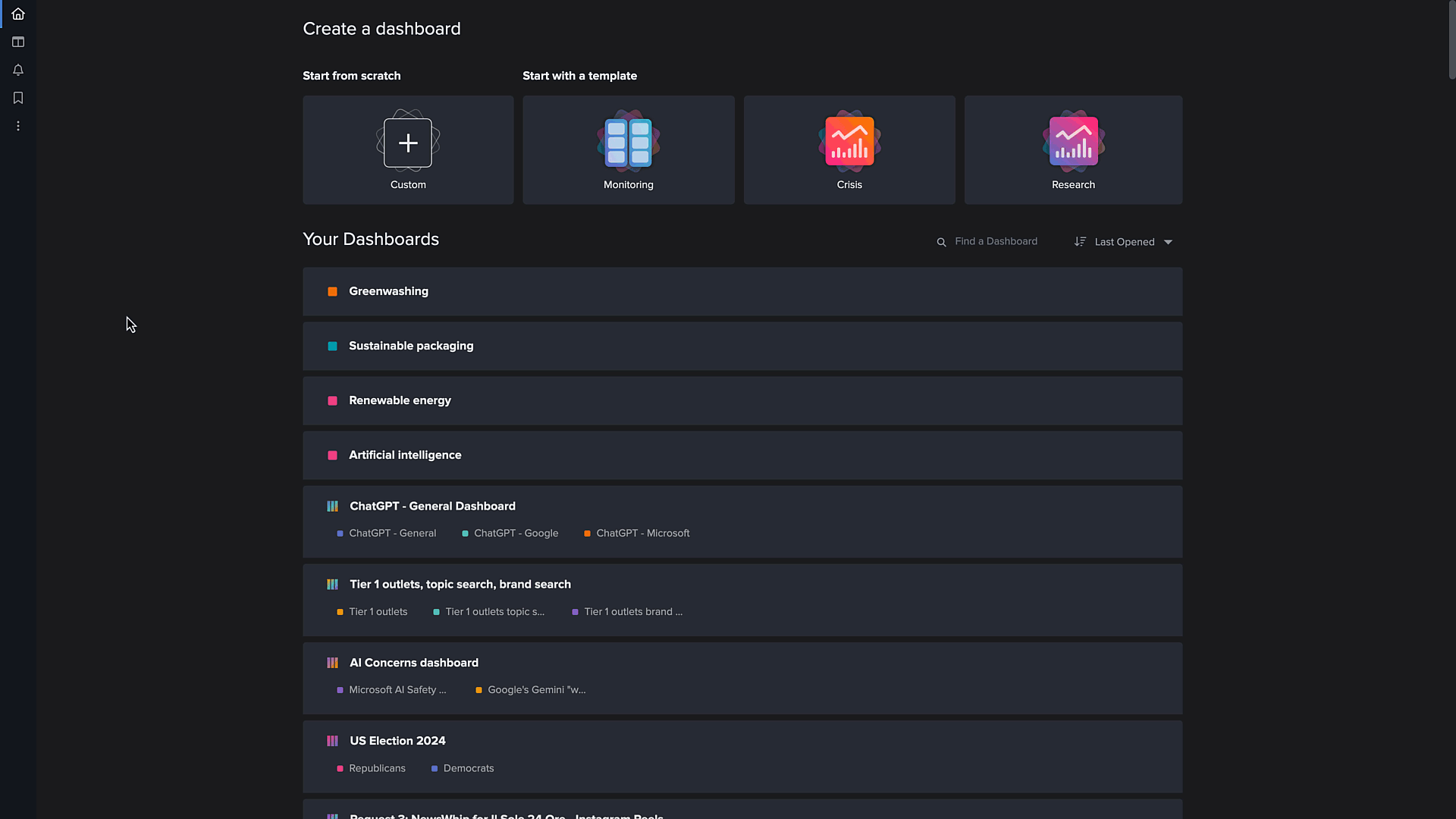Open notifications bell icon
1456x819 pixels.
[x=18, y=70]
